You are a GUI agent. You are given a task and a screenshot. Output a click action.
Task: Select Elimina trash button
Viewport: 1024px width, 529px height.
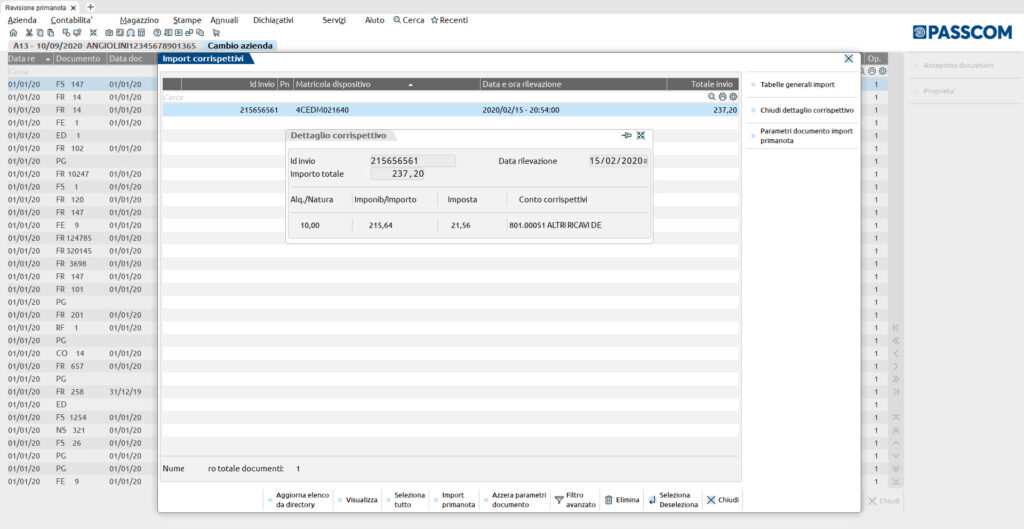point(621,500)
